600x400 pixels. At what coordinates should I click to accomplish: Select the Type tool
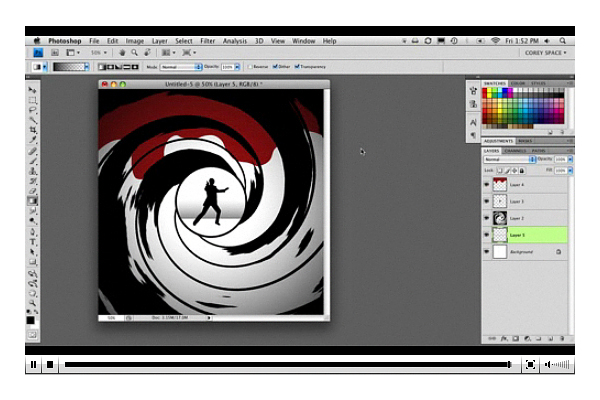(x=33, y=242)
